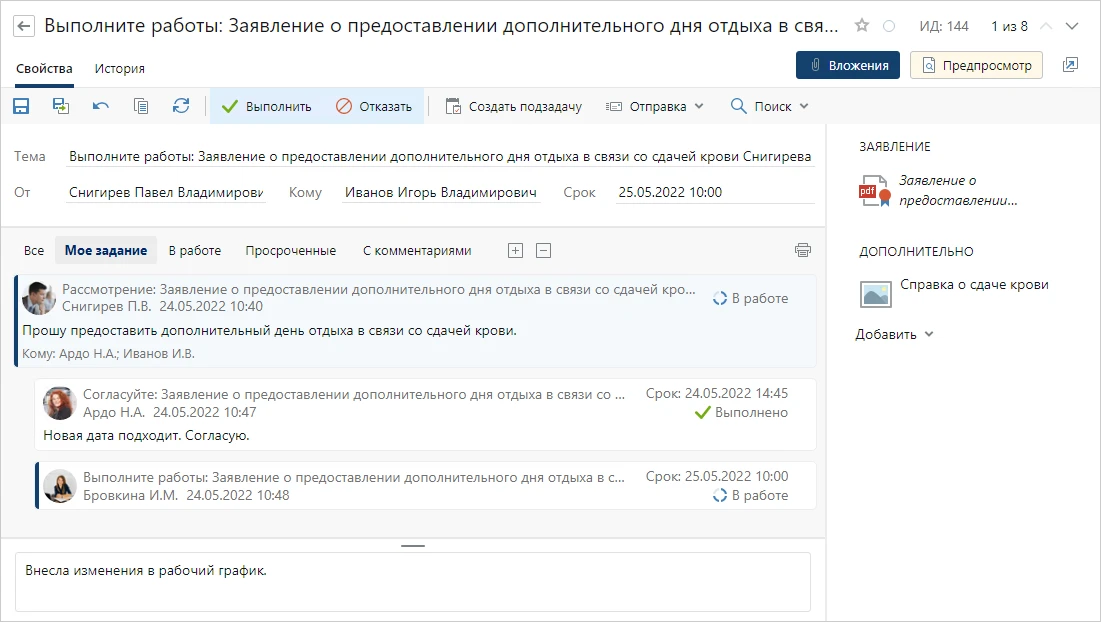Expand the Добавить dropdown in the attachments panel
Image resolution: width=1101 pixels, height=622 pixels.
[894, 334]
